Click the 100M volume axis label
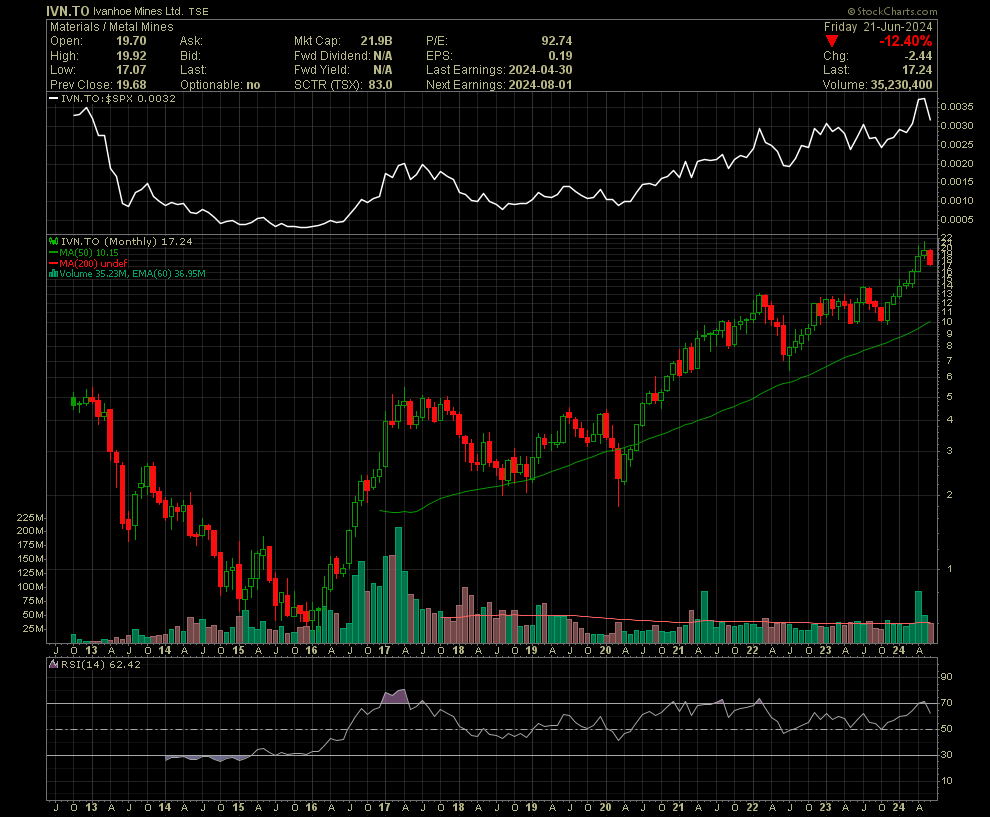The image size is (990, 817). click(30, 587)
